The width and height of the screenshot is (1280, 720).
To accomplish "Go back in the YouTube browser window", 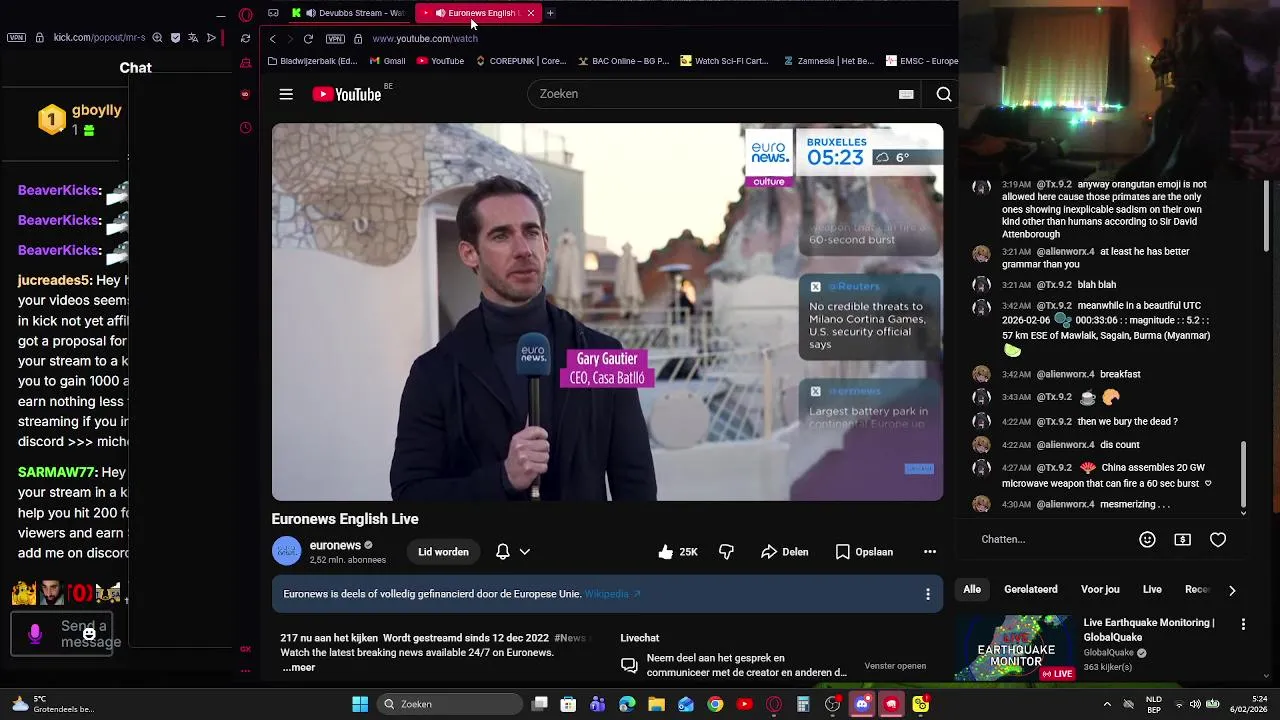I will click(x=272, y=39).
